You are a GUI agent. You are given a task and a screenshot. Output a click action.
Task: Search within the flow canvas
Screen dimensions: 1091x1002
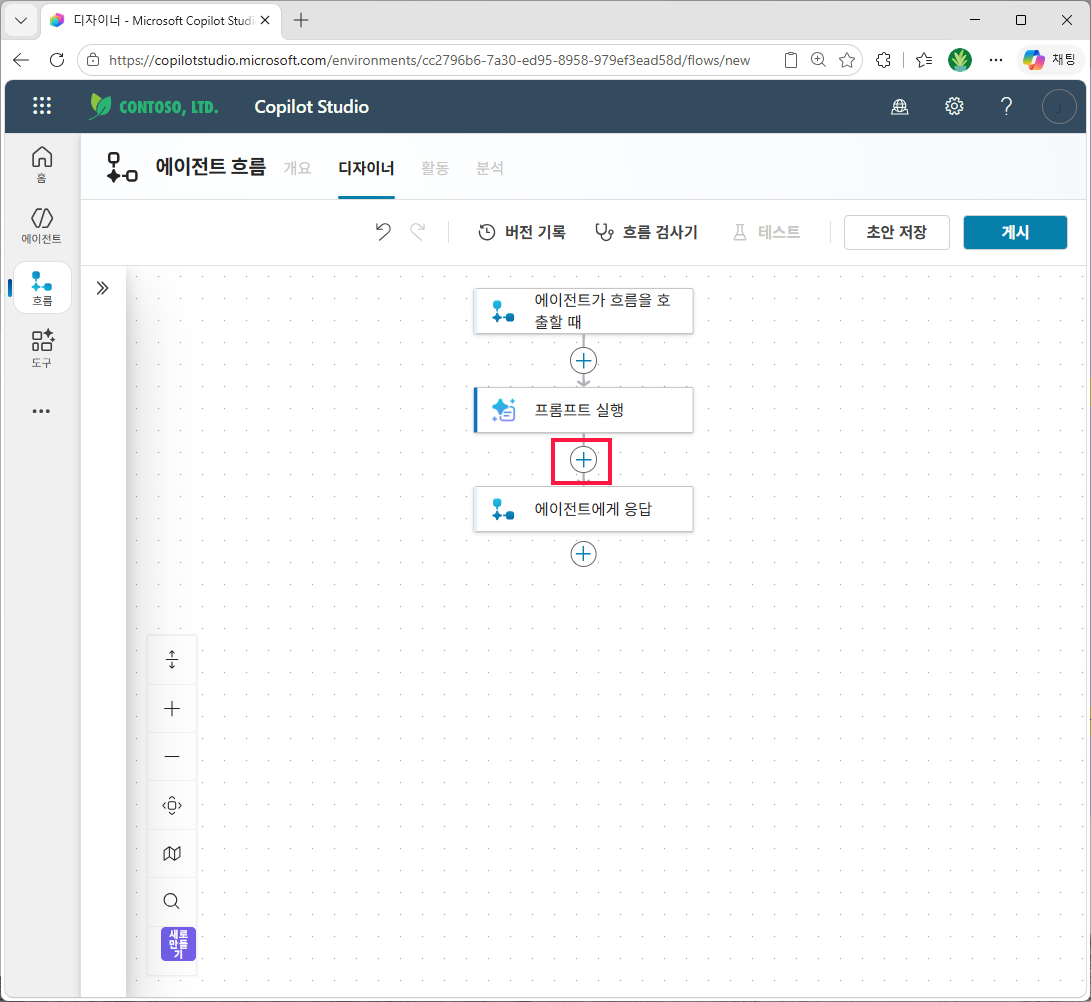click(x=172, y=901)
